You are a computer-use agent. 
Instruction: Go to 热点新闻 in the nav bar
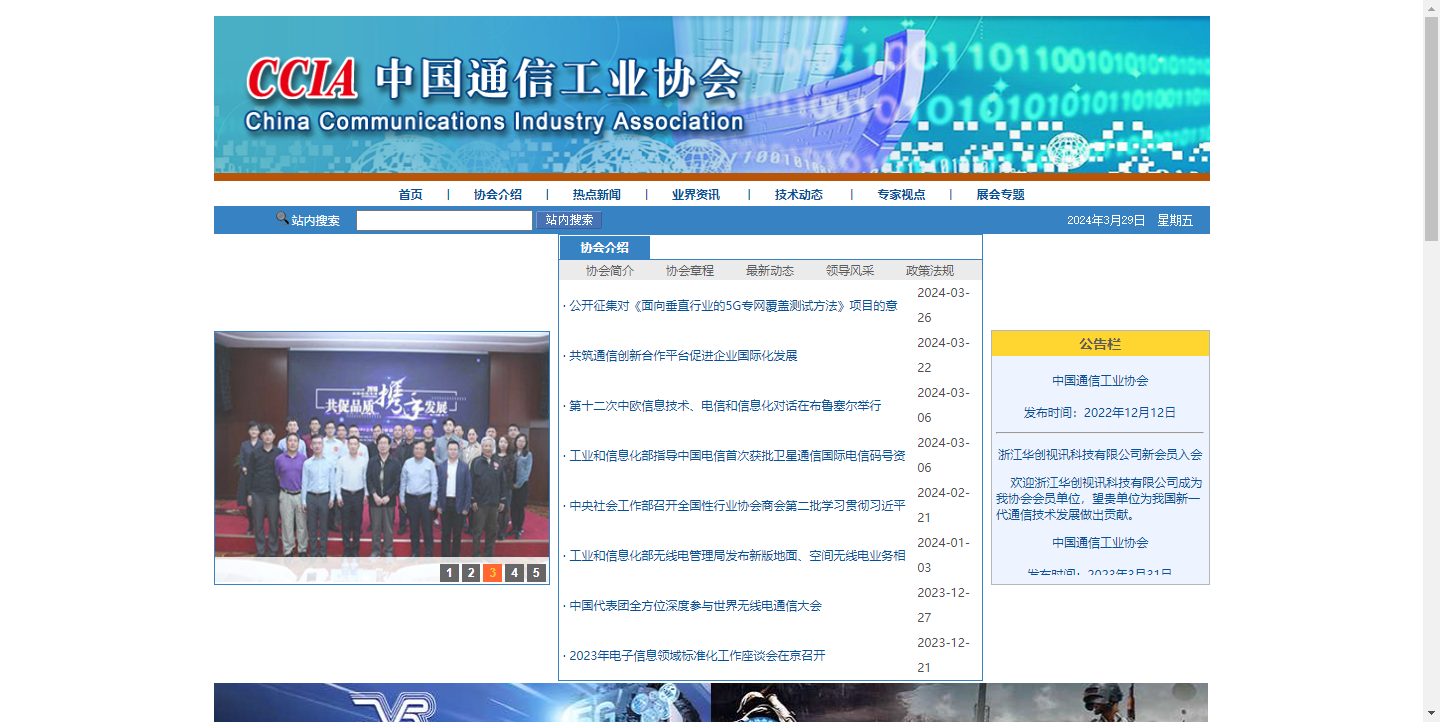(597, 195)
